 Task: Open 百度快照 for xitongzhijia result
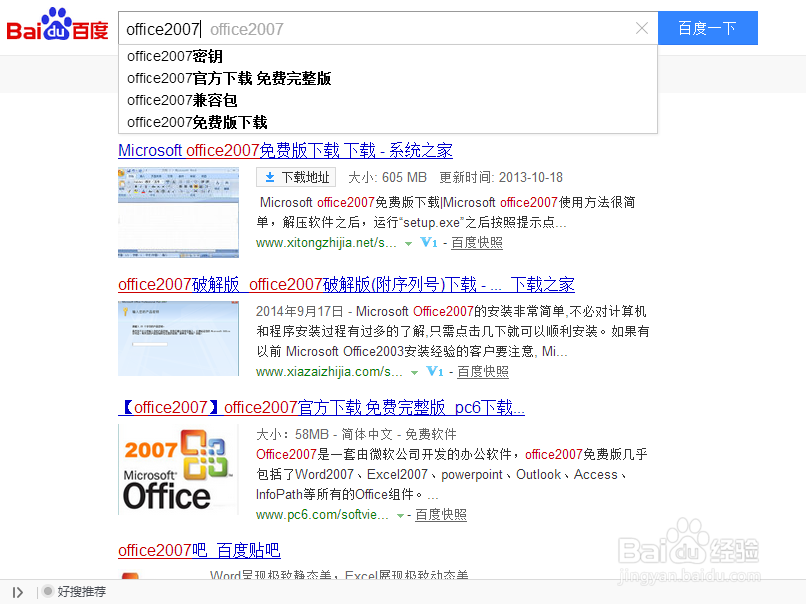(477, 243)
